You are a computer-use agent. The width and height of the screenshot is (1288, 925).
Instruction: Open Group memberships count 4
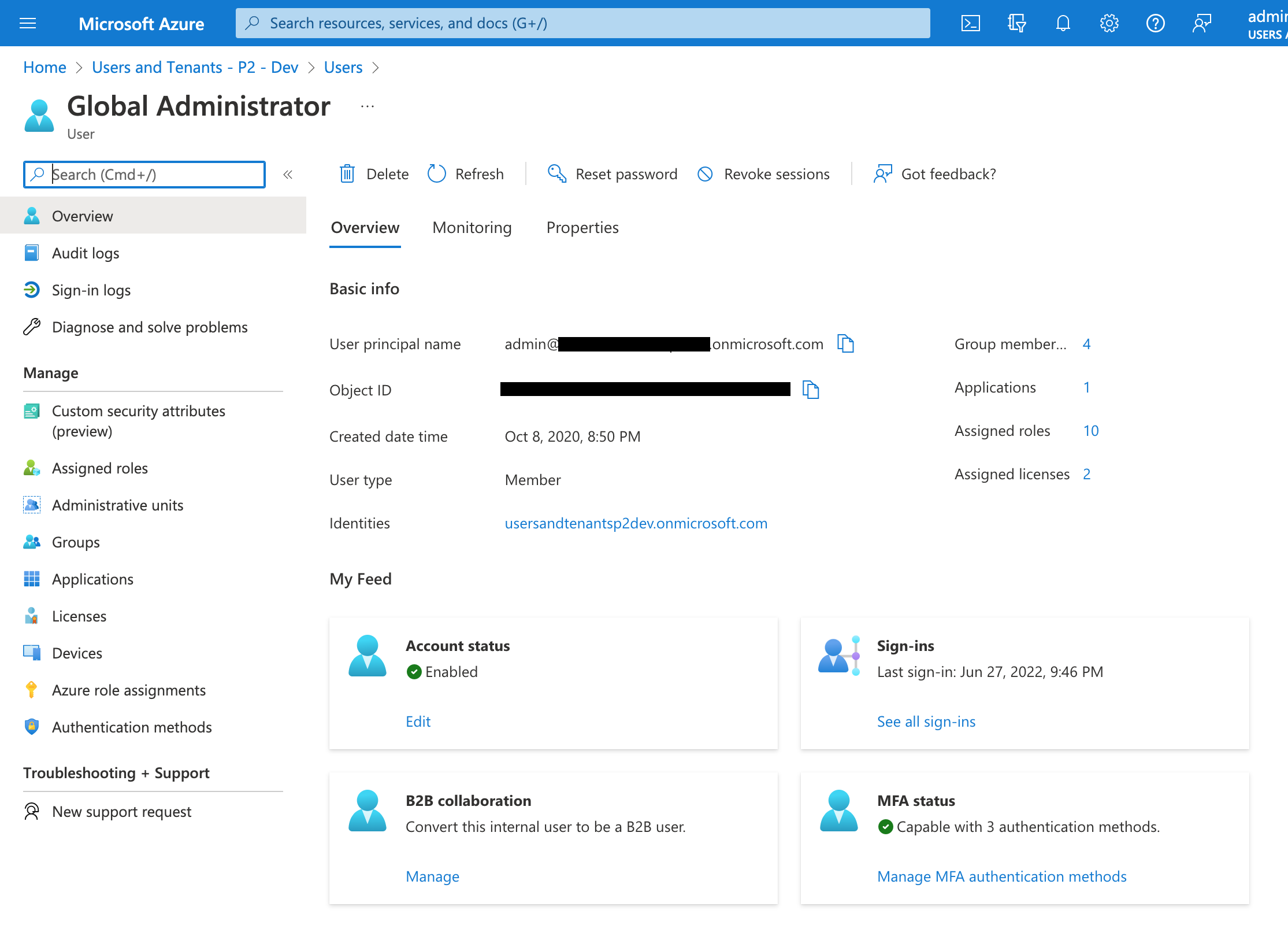(1086, 343)
